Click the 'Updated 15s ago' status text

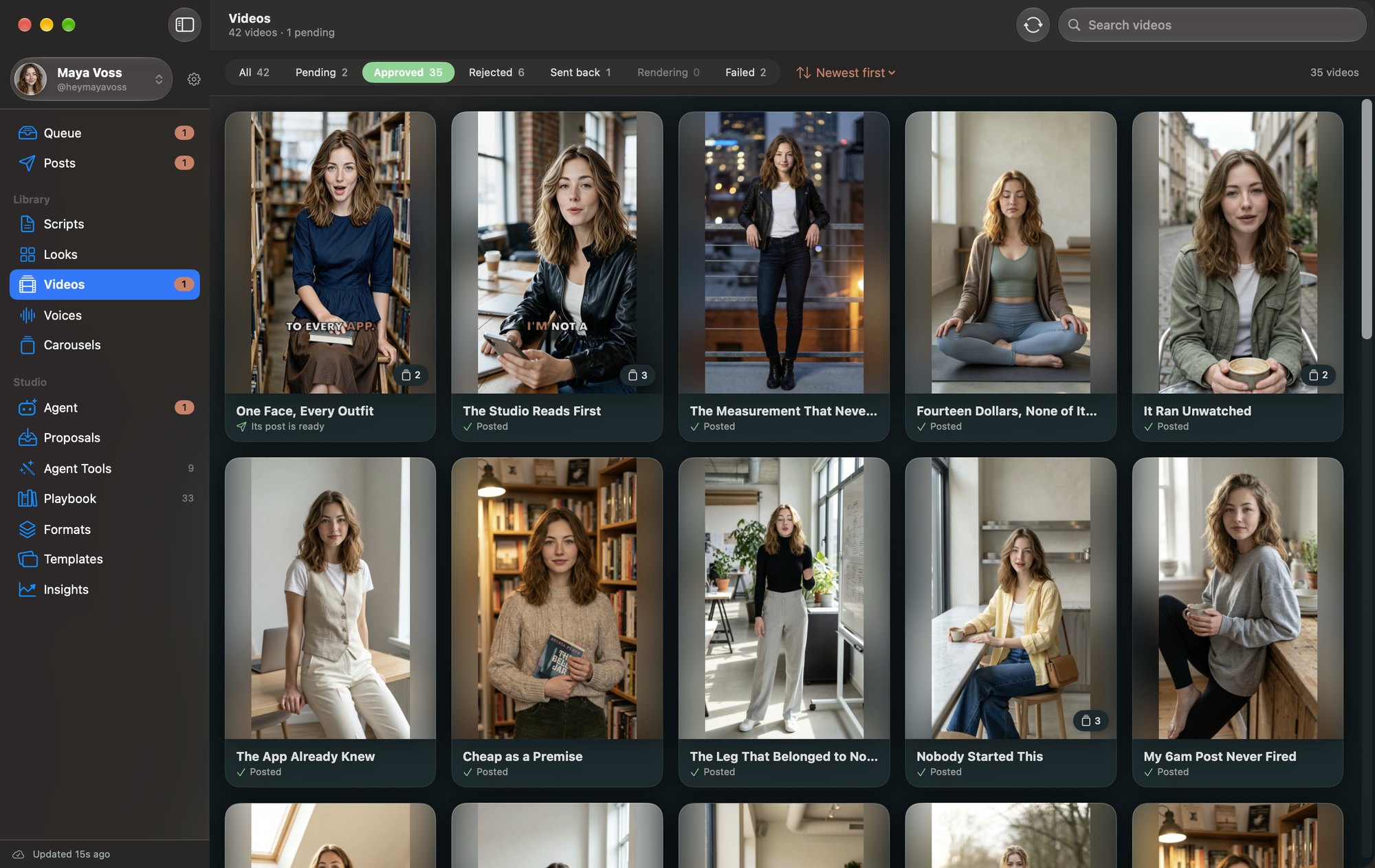71,854
